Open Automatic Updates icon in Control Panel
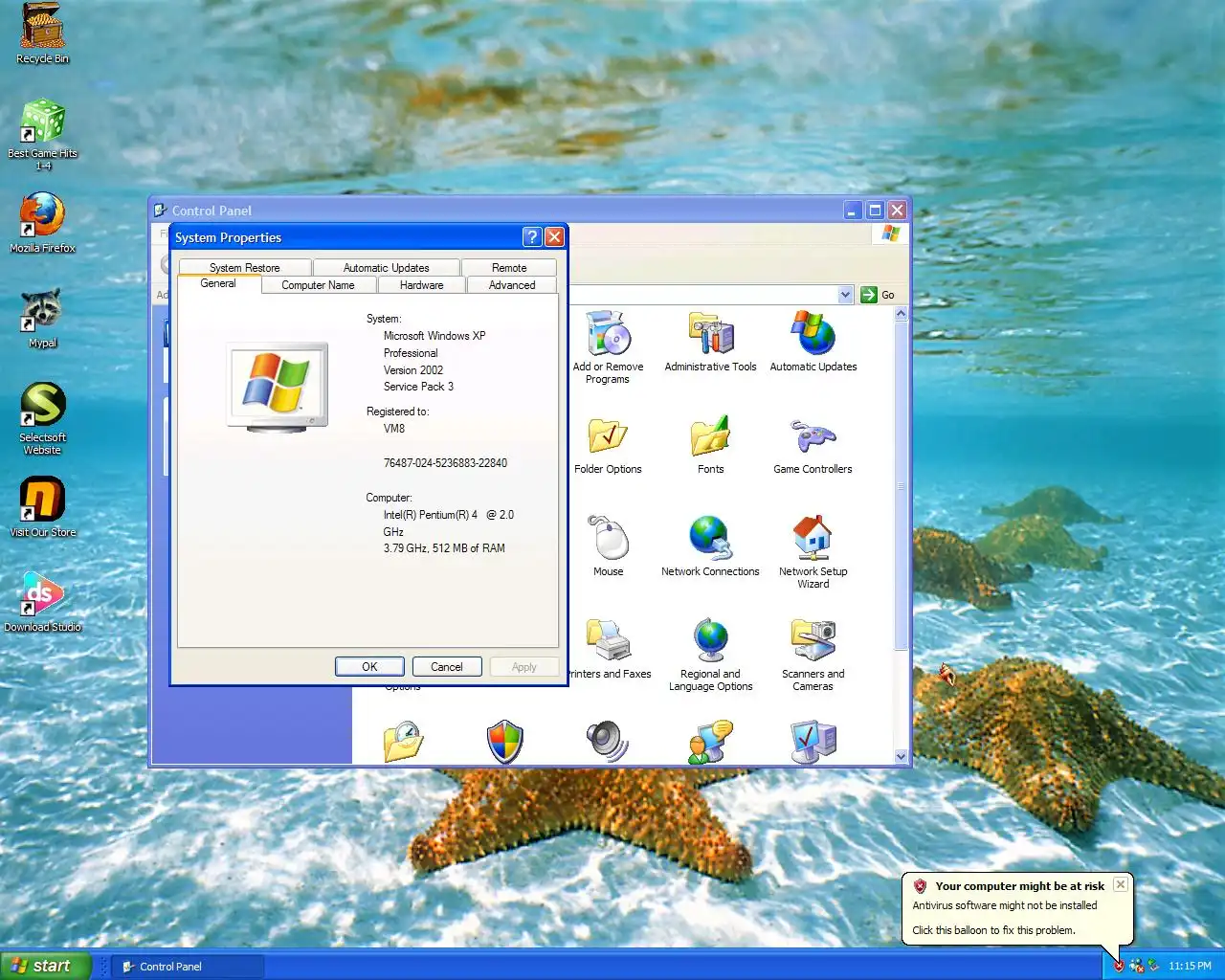Screen dimensions: 1225x980 point(813,342)
